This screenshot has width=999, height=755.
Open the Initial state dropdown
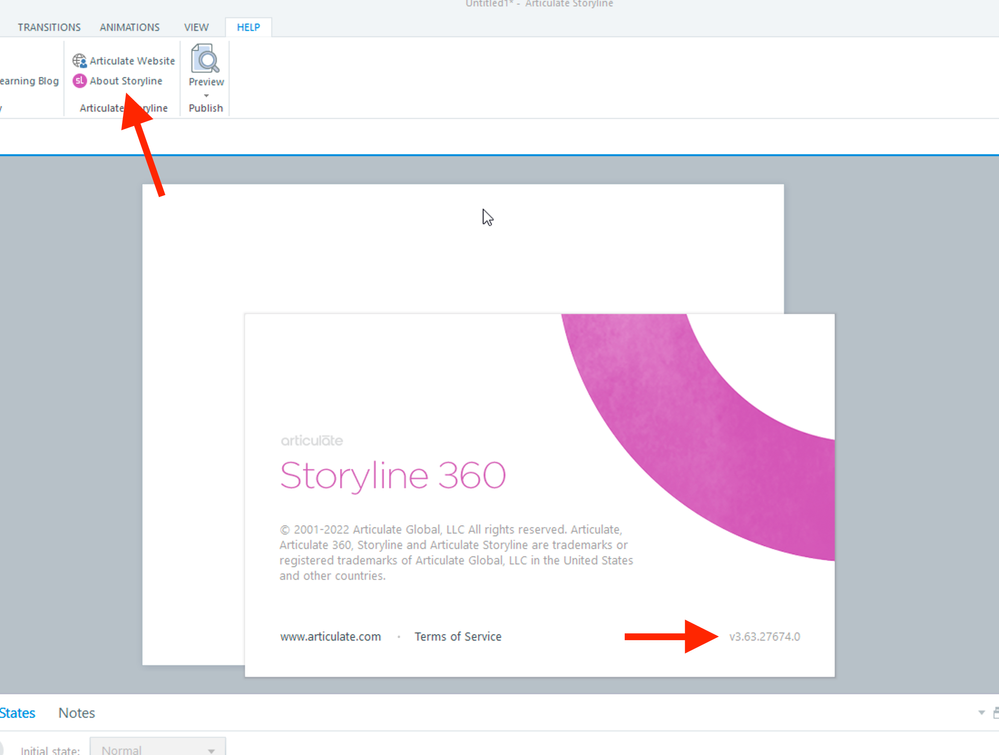[x=158, y=748]
